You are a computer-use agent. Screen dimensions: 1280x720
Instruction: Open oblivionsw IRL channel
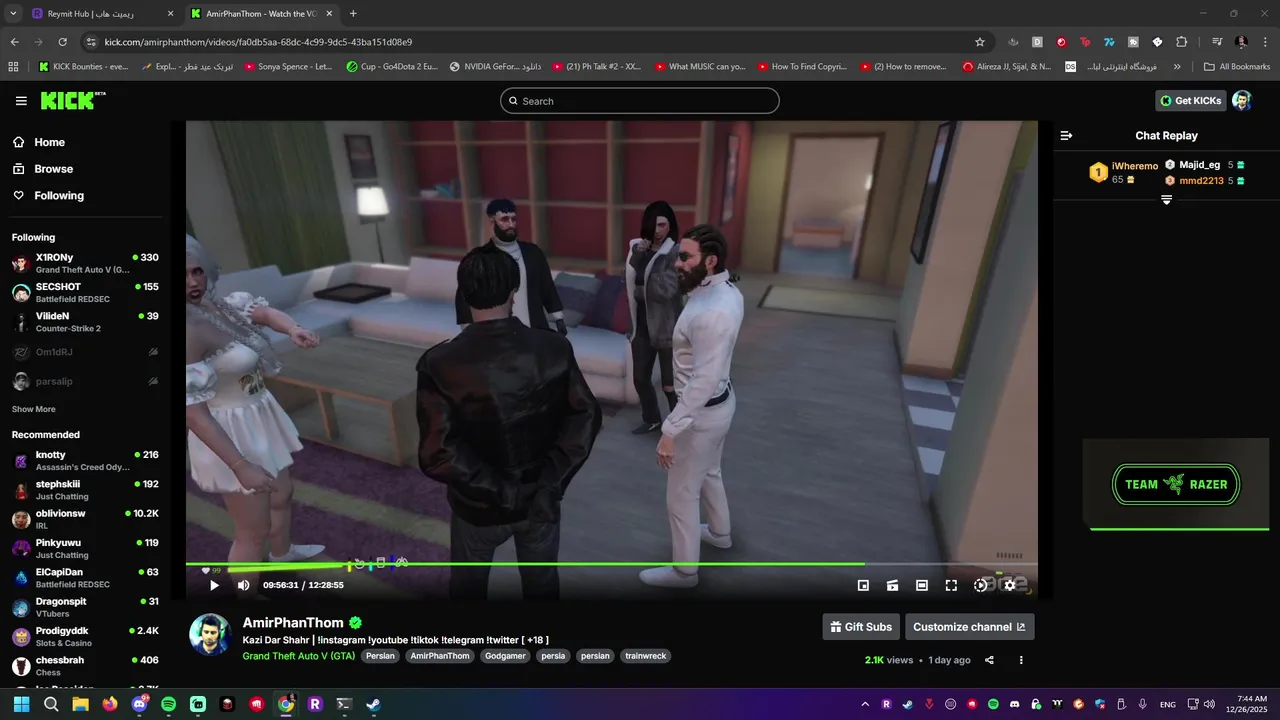[x=84, y=519]
